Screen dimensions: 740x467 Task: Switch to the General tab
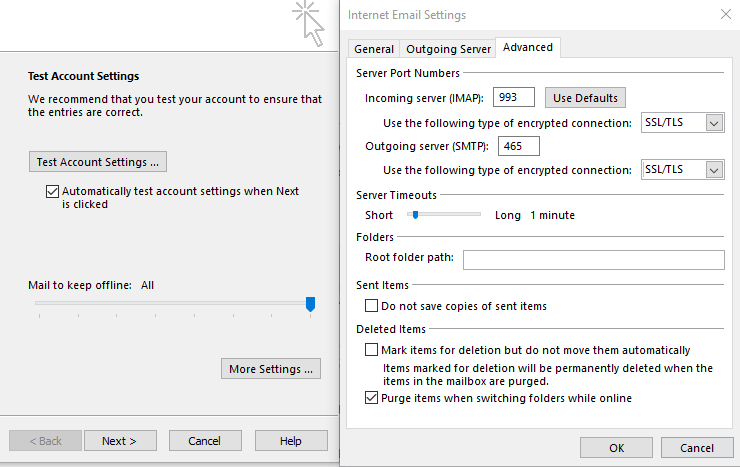(x=374, y=49)
